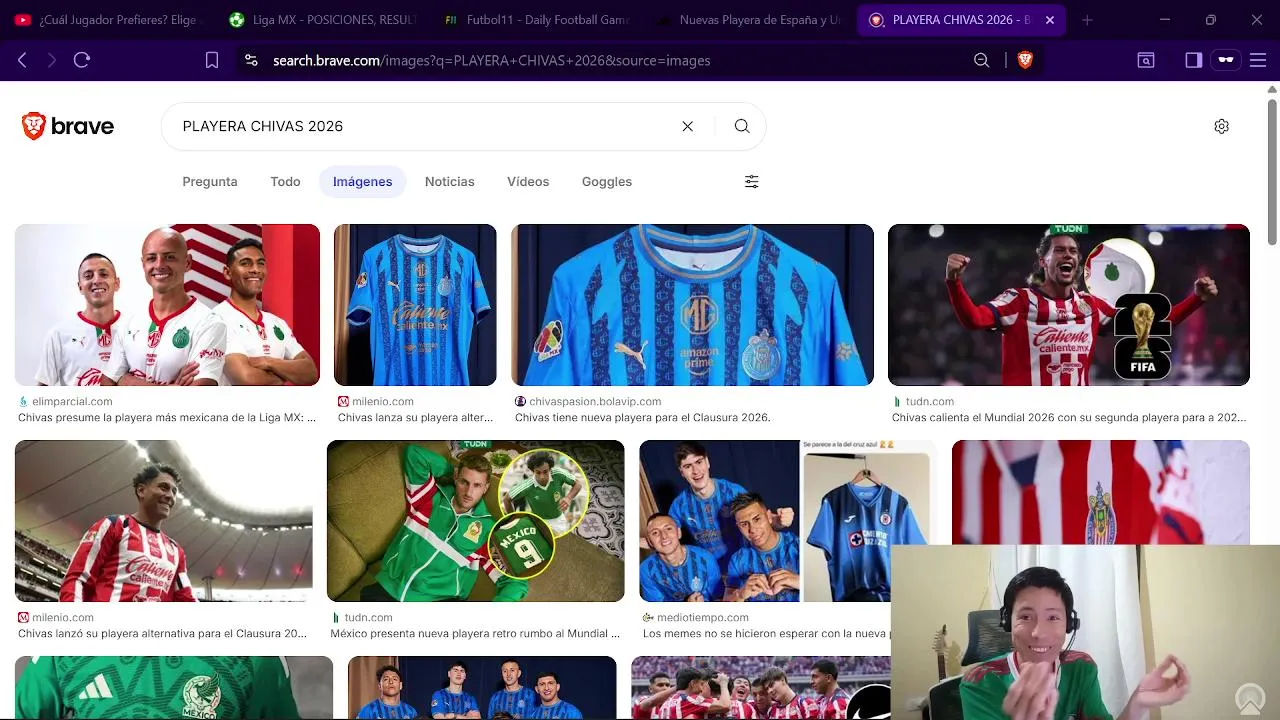
Task: Select the Vídeos search category
Action: click(528, 182)
